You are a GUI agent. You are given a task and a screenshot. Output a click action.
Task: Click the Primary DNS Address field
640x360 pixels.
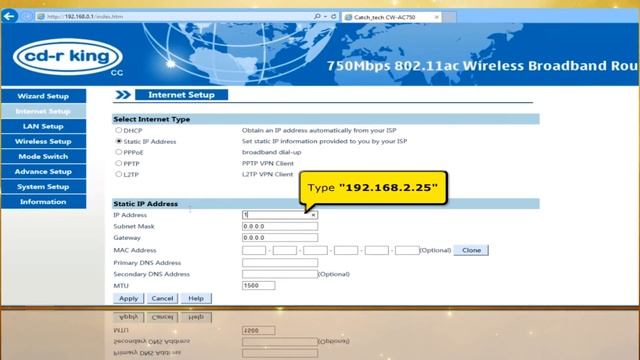coord(280,262)
